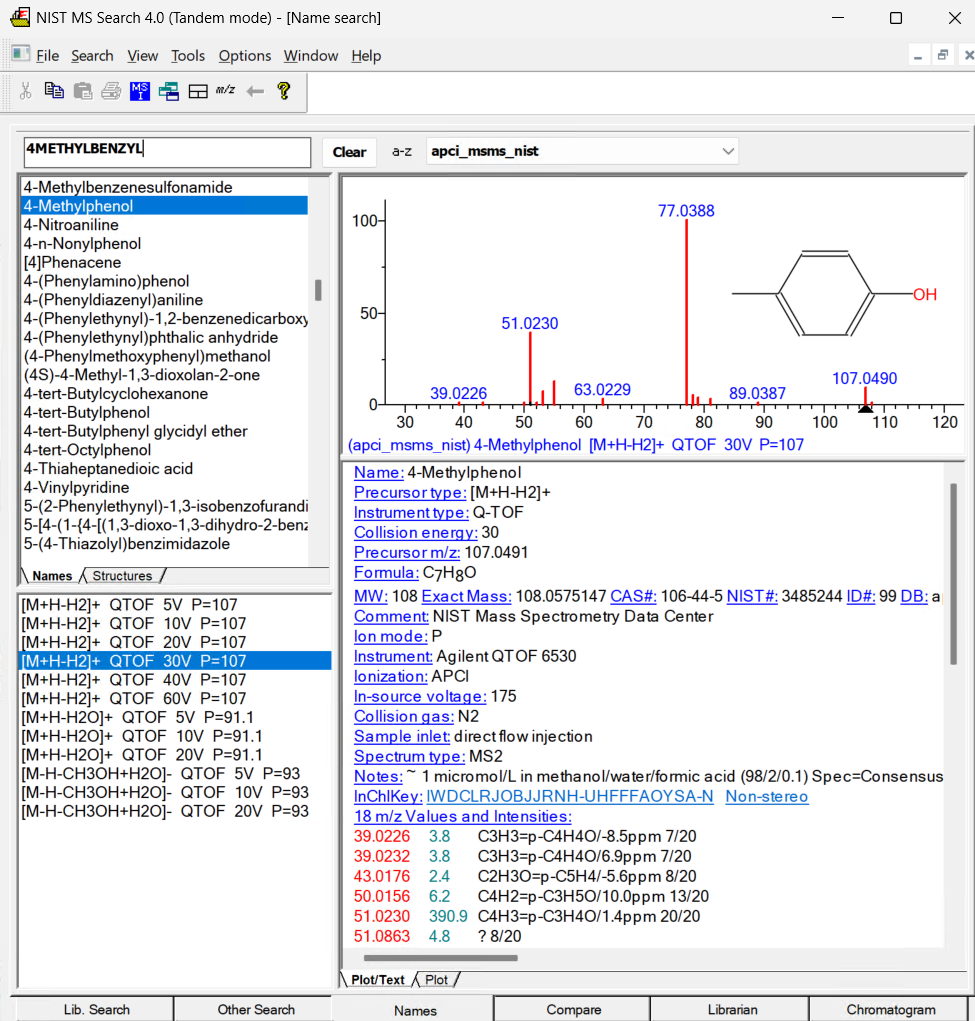Open the InChIKey IWDCLRJOBJJRNH-UHFFFAOYSA-N link
Viewport: 975px width, 1021px height.
(570, 796)
